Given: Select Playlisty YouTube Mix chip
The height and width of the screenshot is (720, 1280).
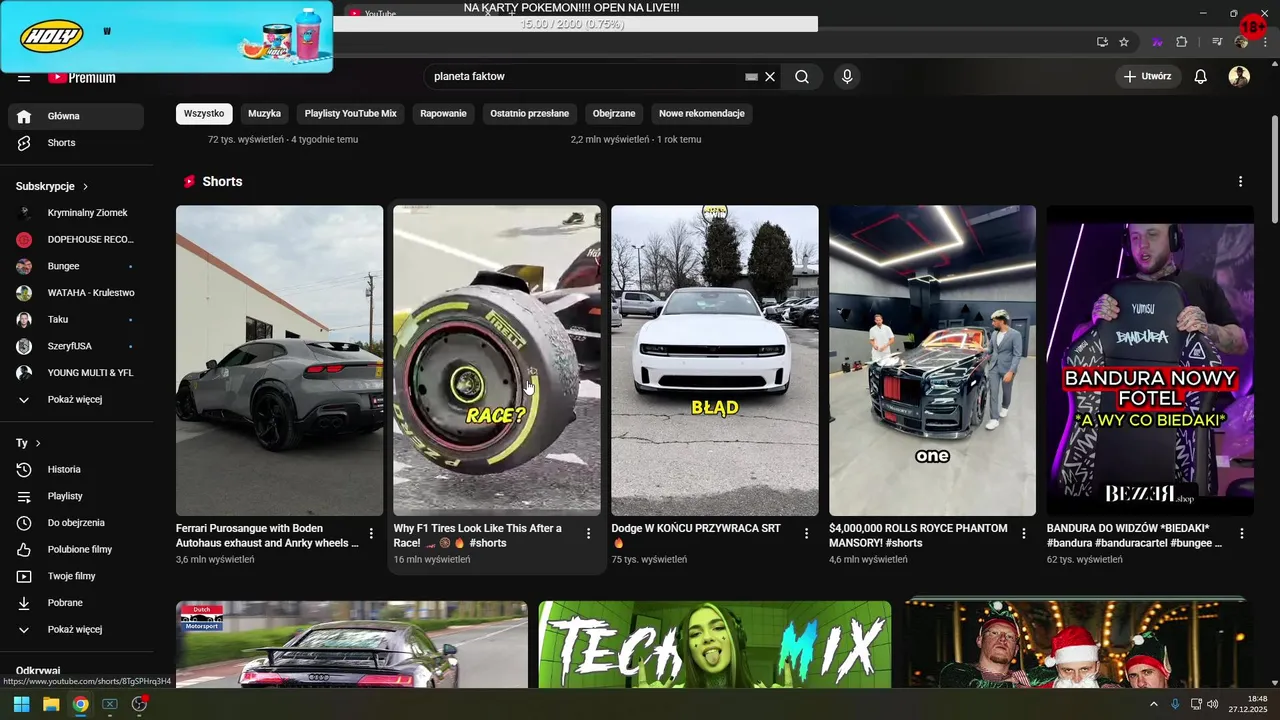Looking at the screenshot, I should (351, 114).
